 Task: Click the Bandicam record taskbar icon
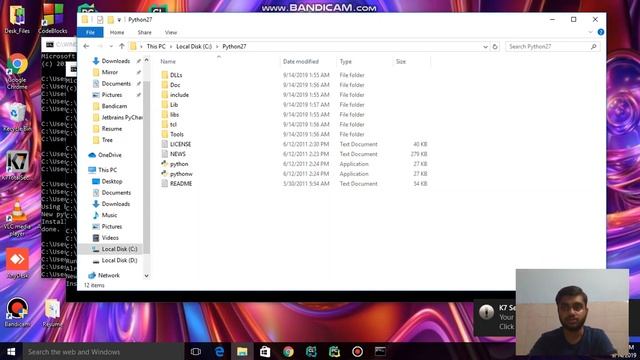[357, 351]
